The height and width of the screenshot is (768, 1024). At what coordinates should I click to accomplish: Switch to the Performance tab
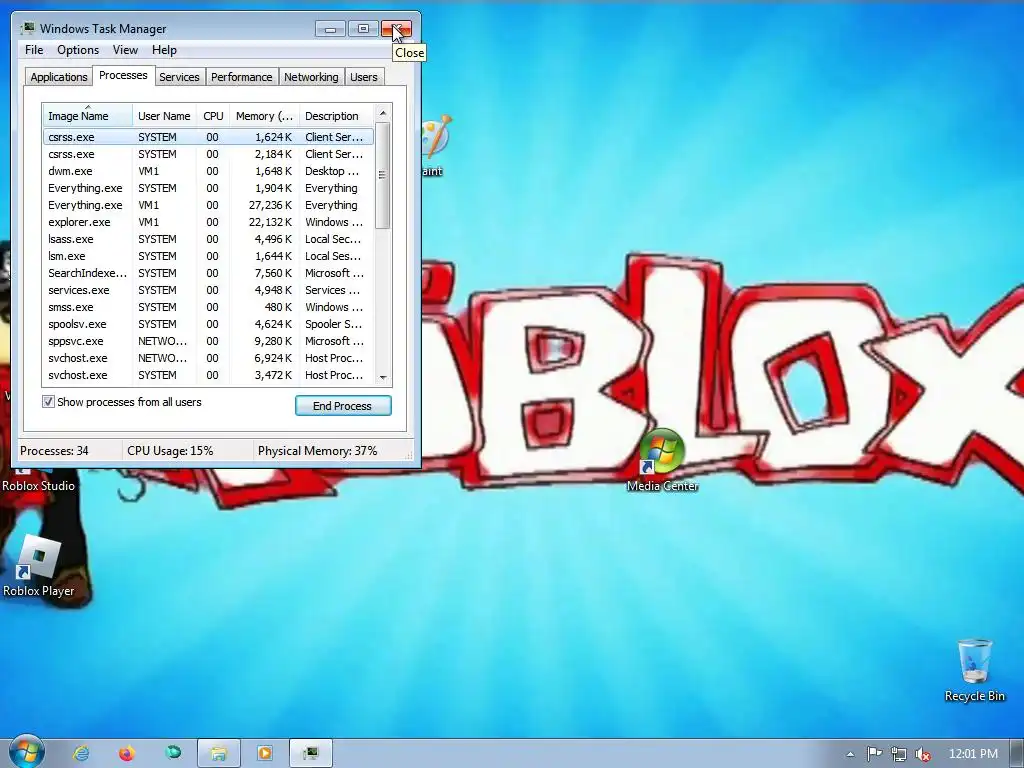pos(242,77)
